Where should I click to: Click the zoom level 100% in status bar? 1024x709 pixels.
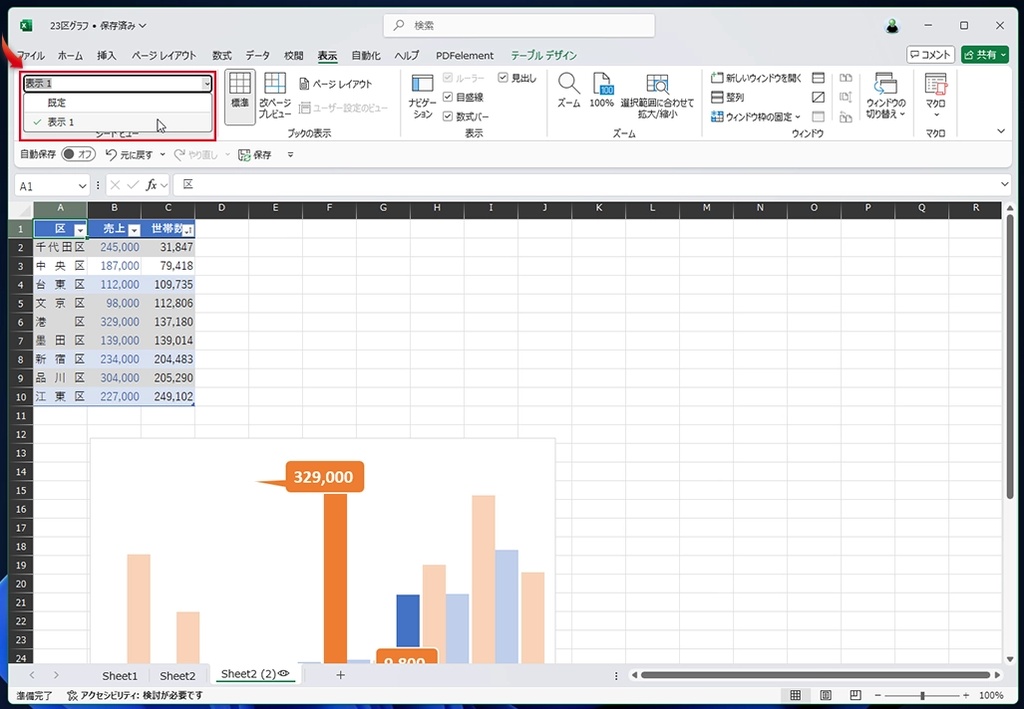[991, 695]
